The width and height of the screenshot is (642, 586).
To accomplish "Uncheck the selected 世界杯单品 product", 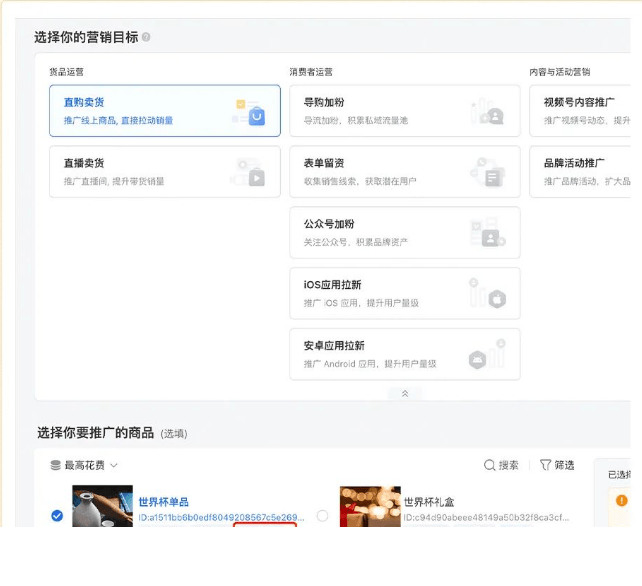I will 57,516.
